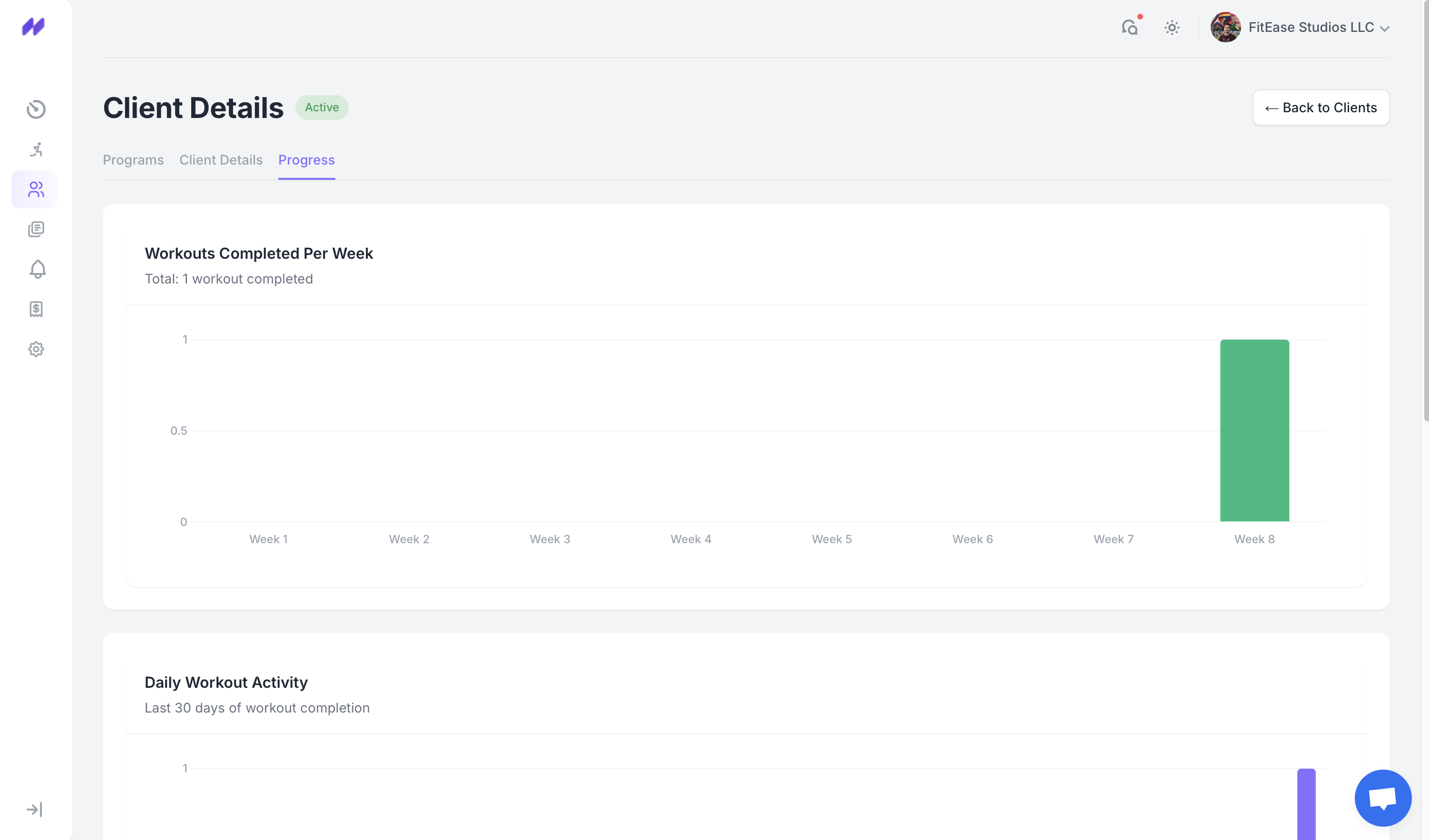
Task: Click the purple daily activity bar
Action: coord(1306,804)
